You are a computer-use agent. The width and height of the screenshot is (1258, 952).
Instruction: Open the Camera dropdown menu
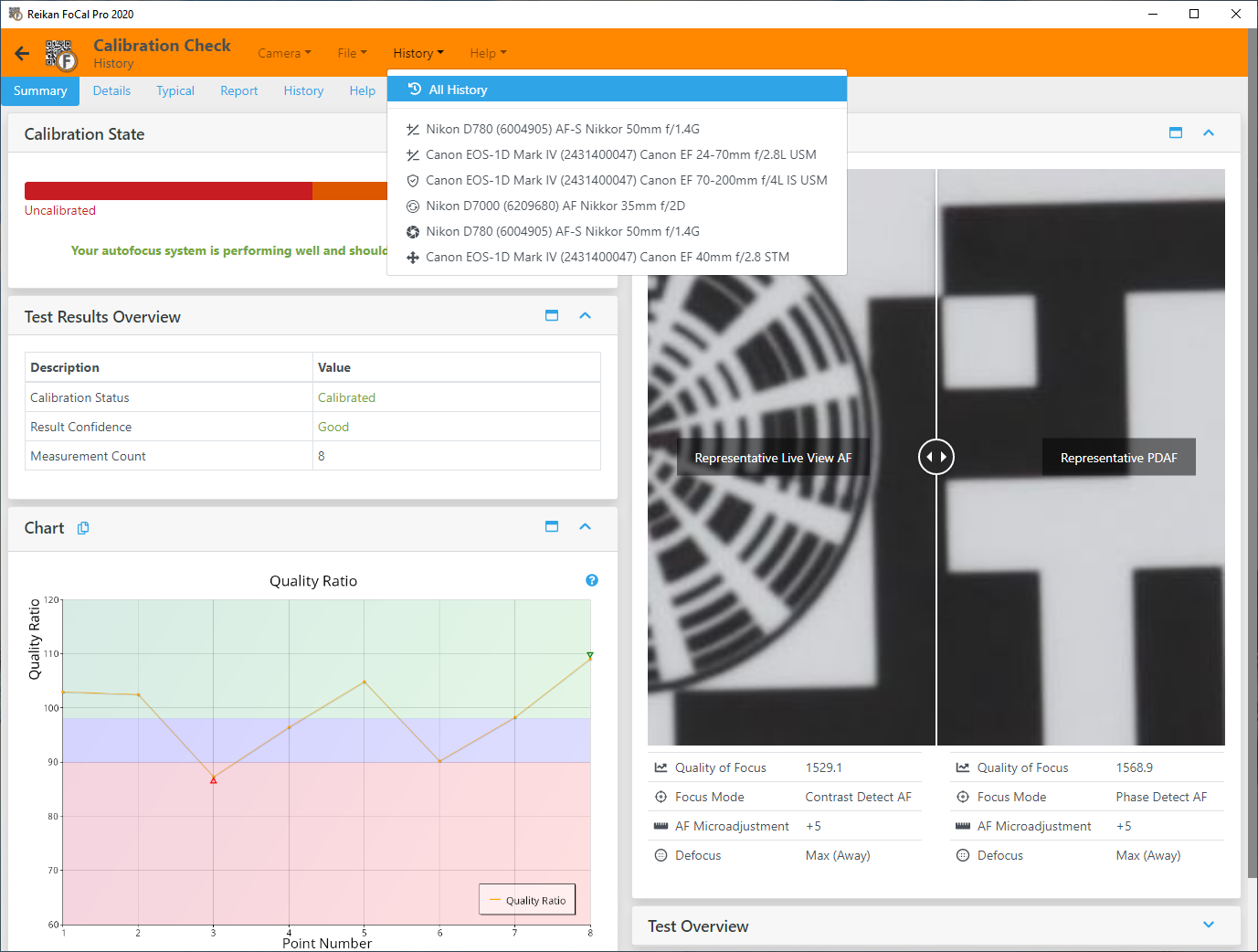click(284, 53)
